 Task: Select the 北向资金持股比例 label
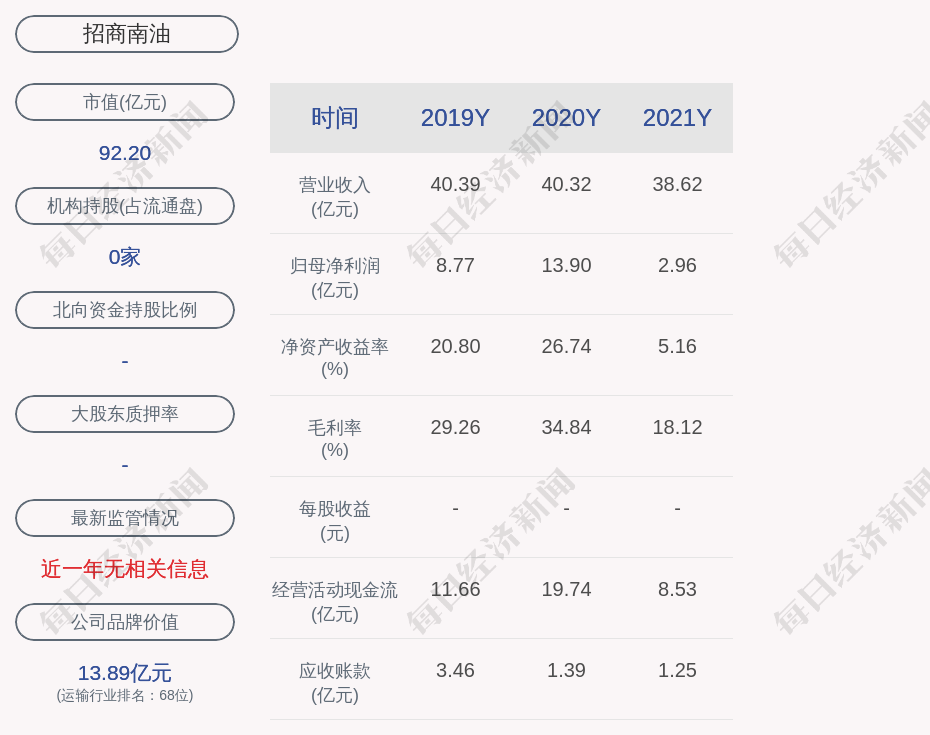pyautogui.click(x=125, y=310)
